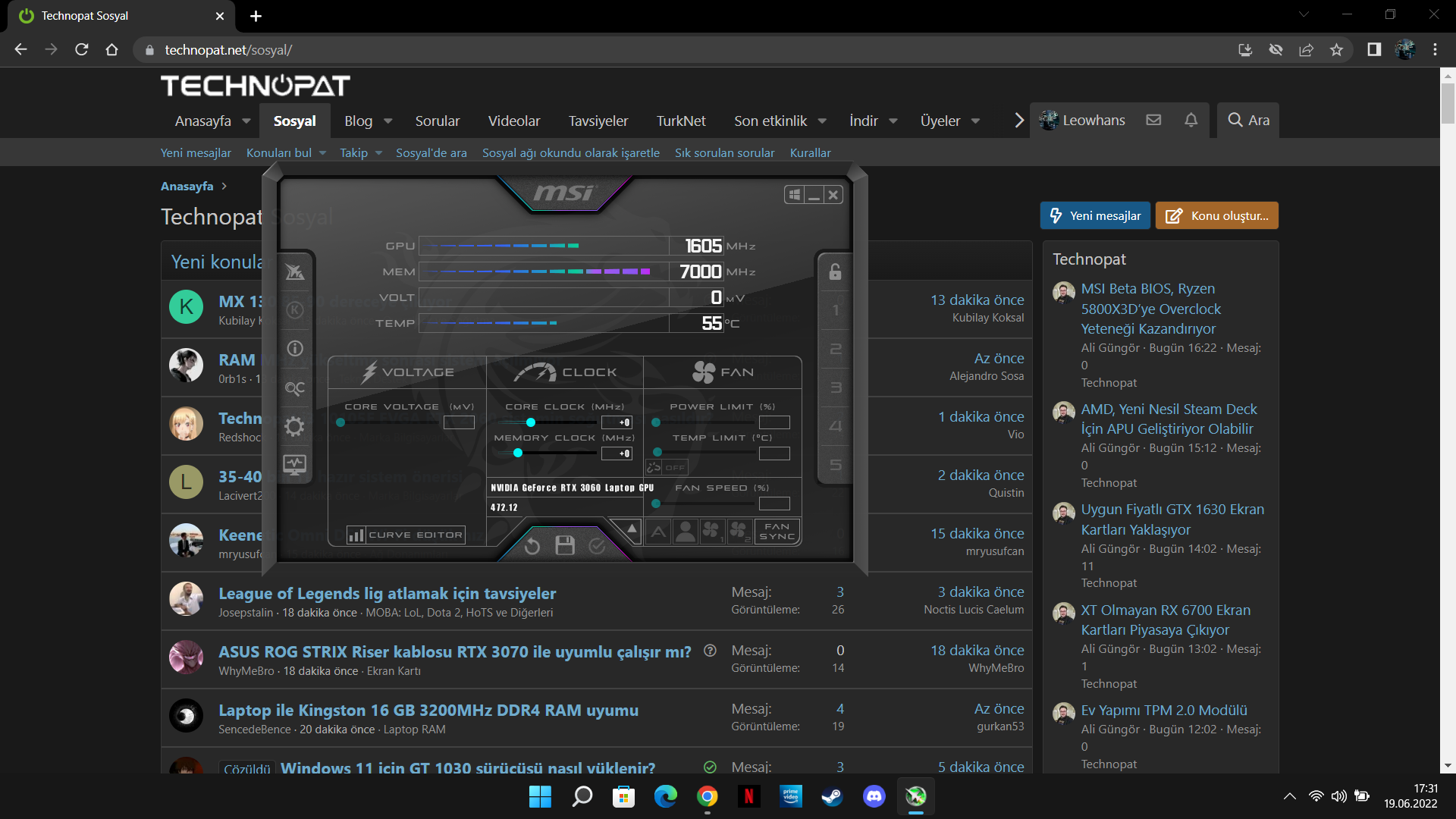Click the information icon in Afterburner sidebar

294,349
